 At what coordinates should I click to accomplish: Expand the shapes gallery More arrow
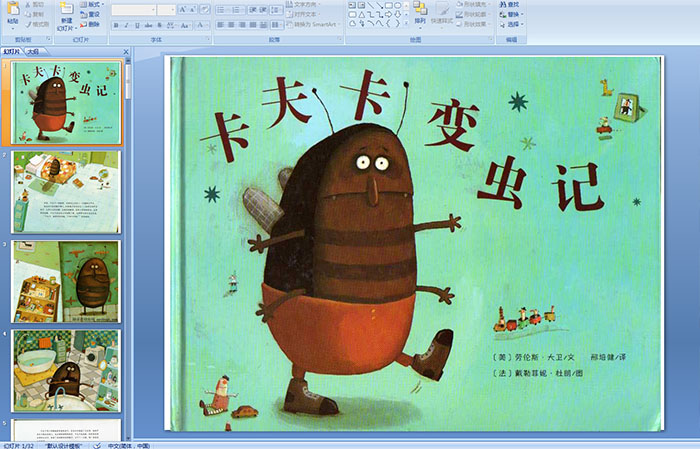[406, 23]
